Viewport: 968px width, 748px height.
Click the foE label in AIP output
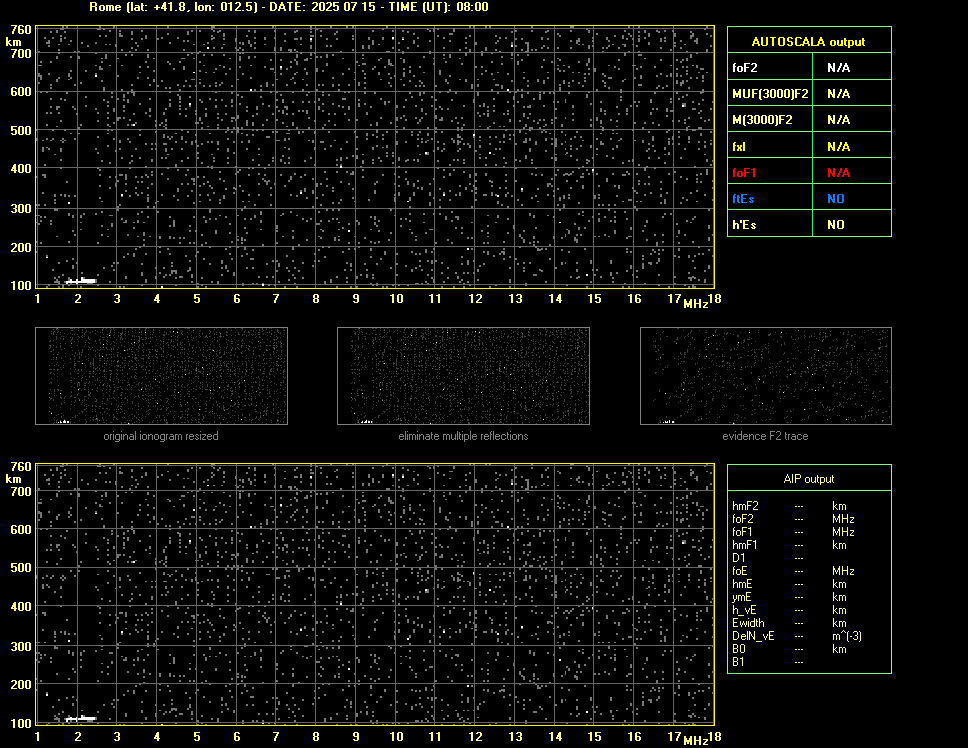coord(740,571)
